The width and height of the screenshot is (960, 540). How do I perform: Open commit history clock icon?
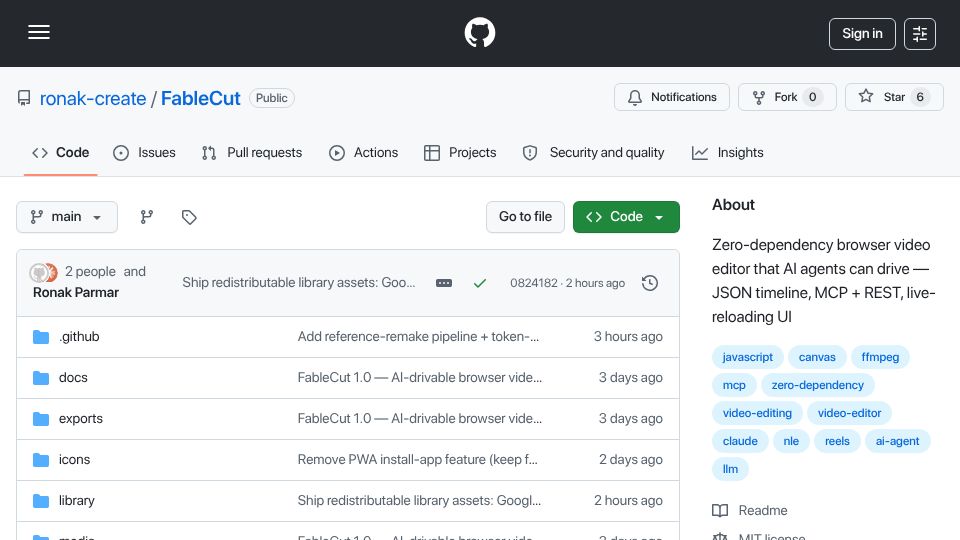tap(650, 283)
